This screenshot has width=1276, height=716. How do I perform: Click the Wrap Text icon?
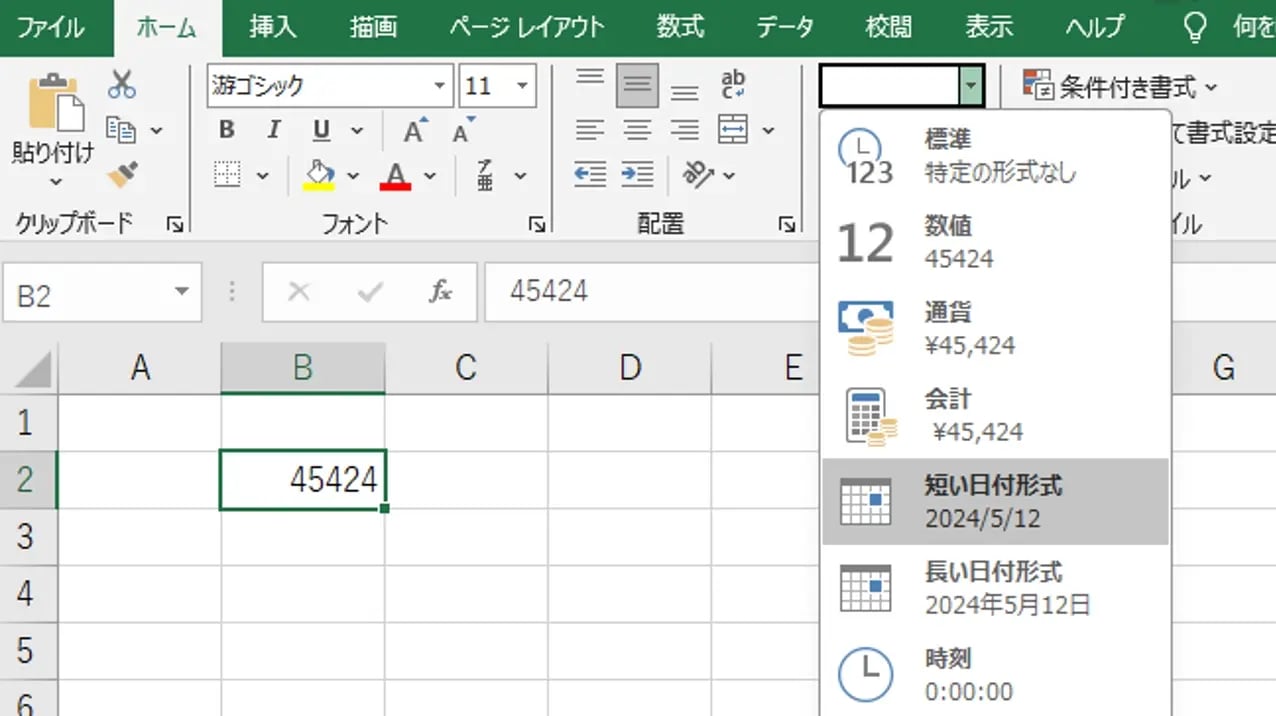[x=733, y=84]
